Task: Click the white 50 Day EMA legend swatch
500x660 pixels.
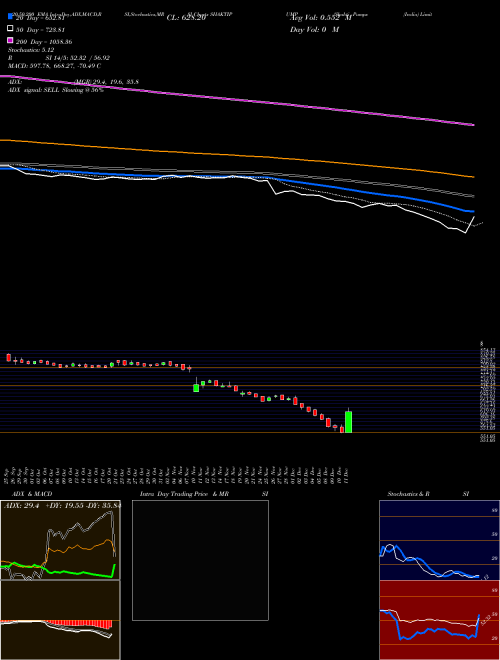Action: (x=10, y=29)
